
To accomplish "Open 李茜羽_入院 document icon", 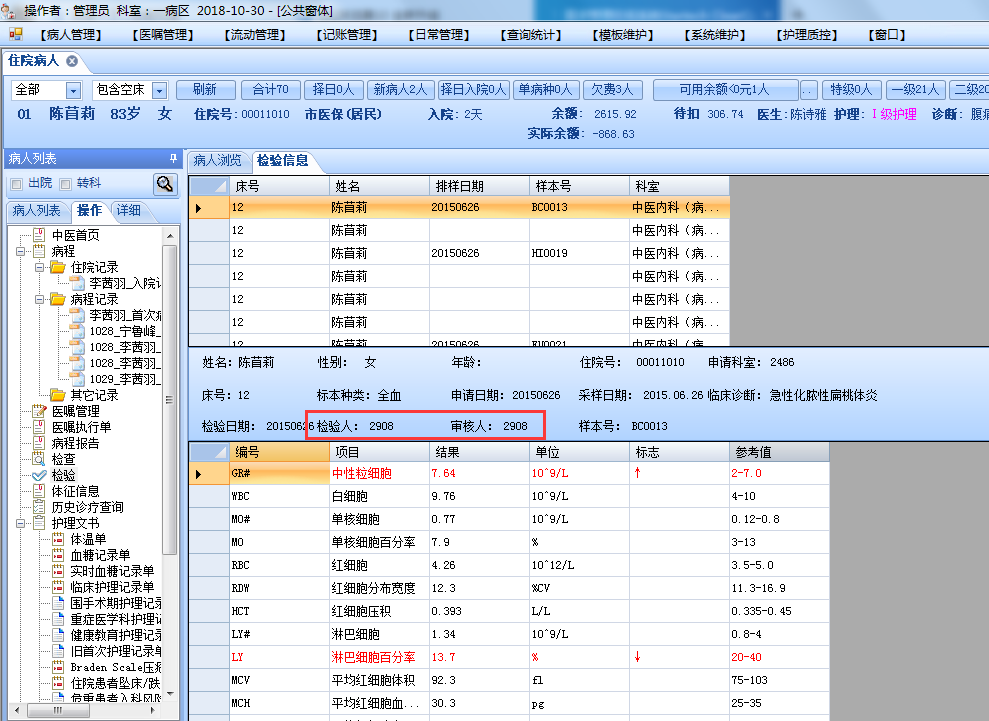I will (77, 283).
